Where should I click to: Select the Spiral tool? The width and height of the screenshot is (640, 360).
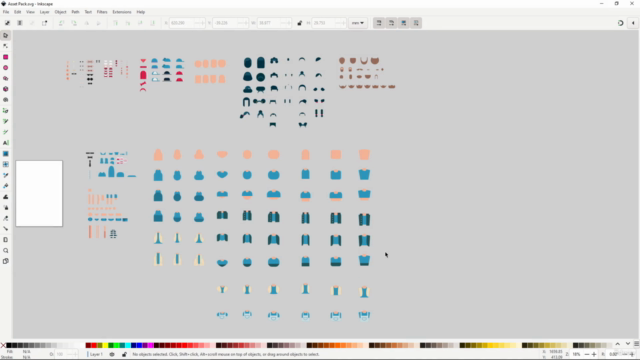6,100
